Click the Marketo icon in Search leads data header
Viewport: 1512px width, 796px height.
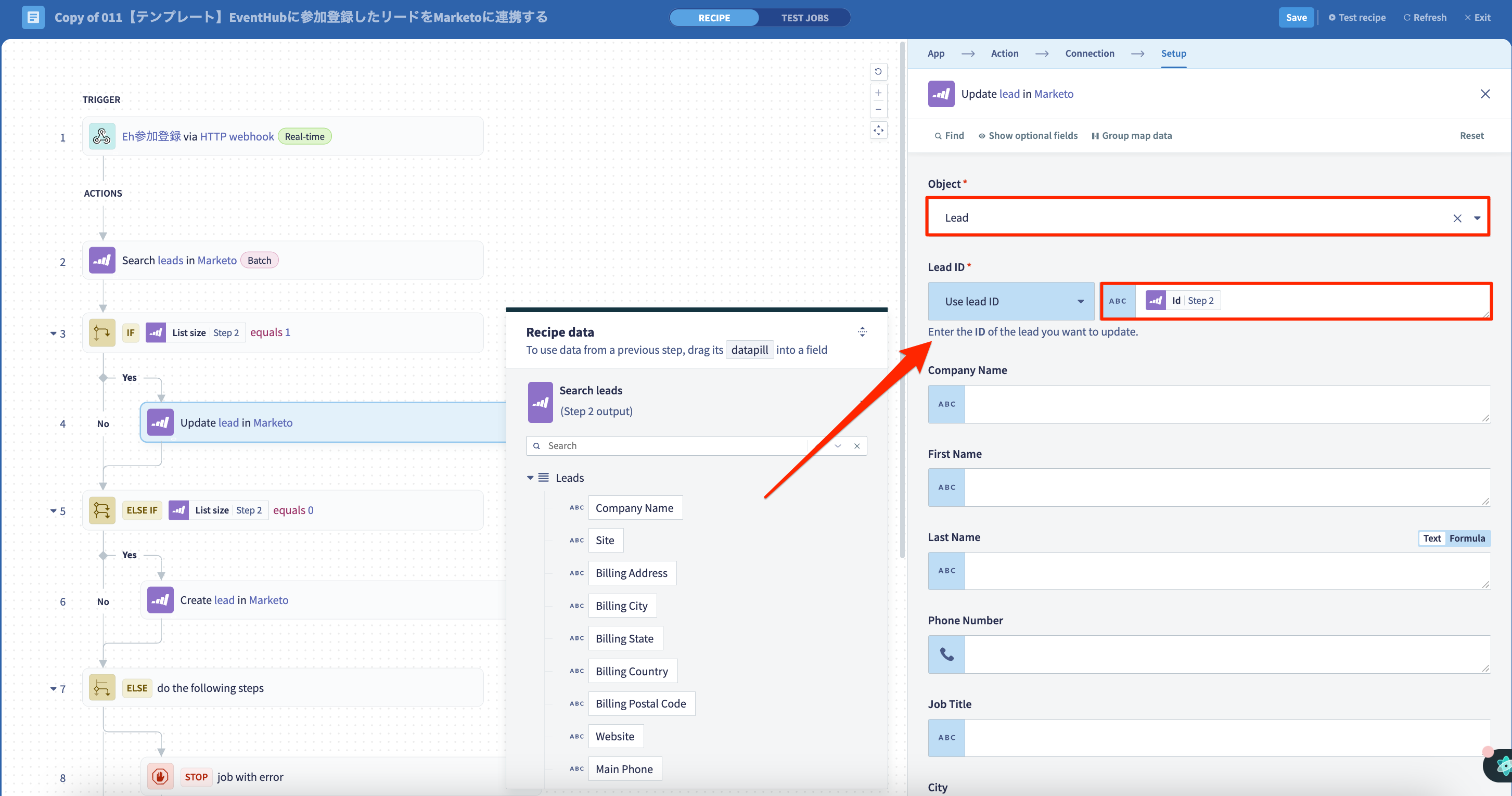[x=540, y=402]
